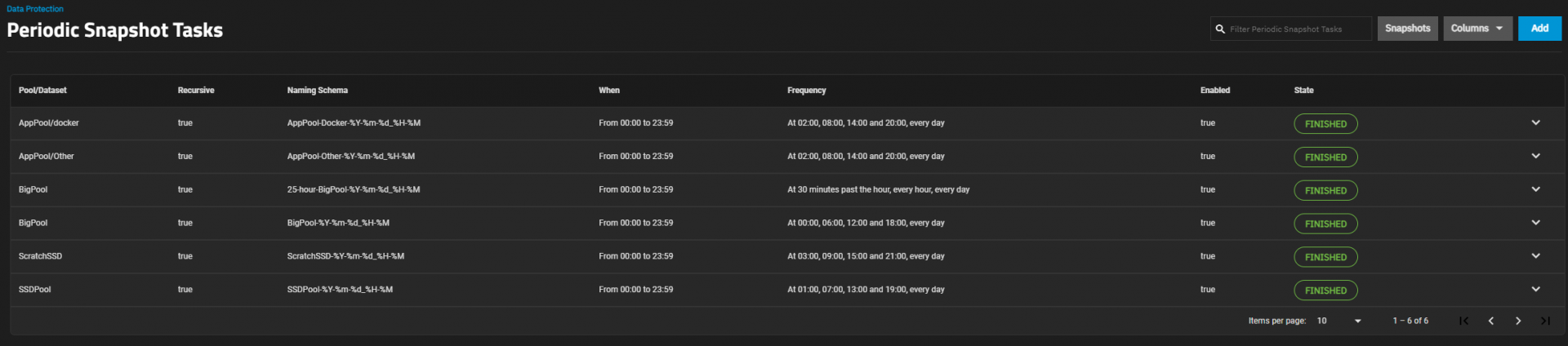Follow the Data Protection breadcrumb link
Screen dimensions: 1568x346
[35, 9]
